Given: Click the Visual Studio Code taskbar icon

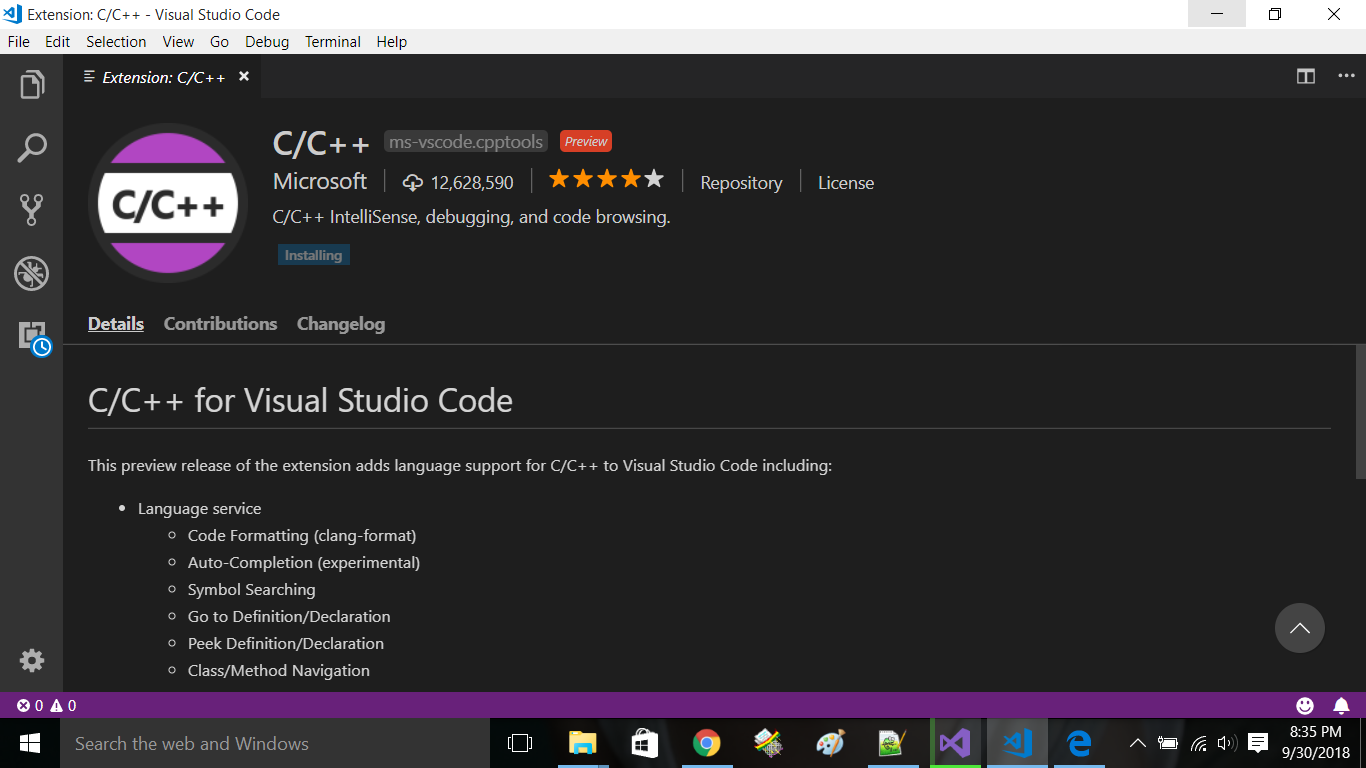Looking at the screenshot, I should [1017, 743].
